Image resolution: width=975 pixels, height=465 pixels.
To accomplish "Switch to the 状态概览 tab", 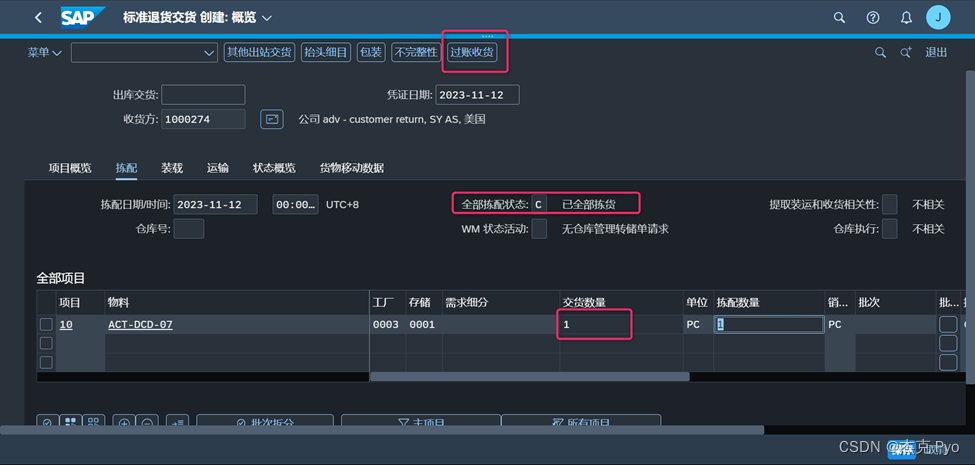I will pos(274,168).
